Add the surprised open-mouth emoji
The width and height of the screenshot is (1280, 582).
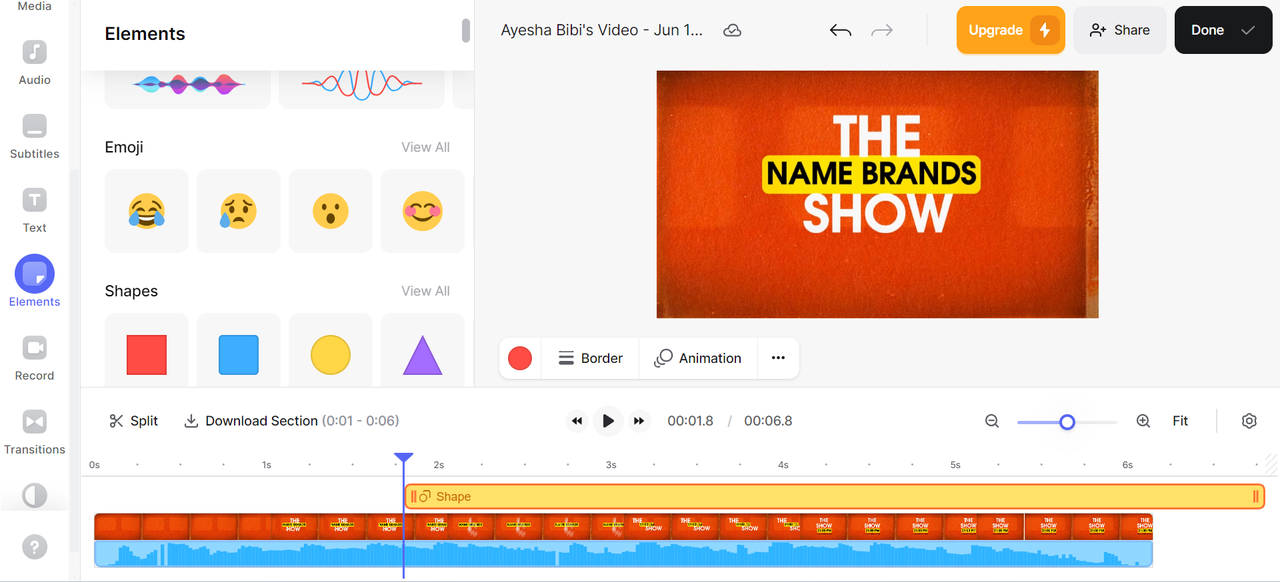pos(330,211)
